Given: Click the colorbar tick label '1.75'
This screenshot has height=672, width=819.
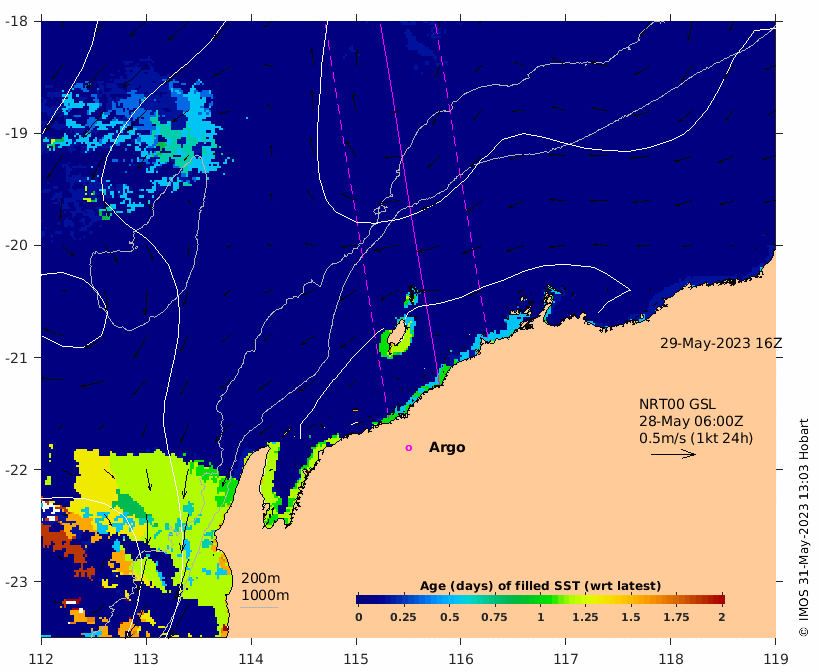Looking at the screenshot, I should click(x=676, y=617).
